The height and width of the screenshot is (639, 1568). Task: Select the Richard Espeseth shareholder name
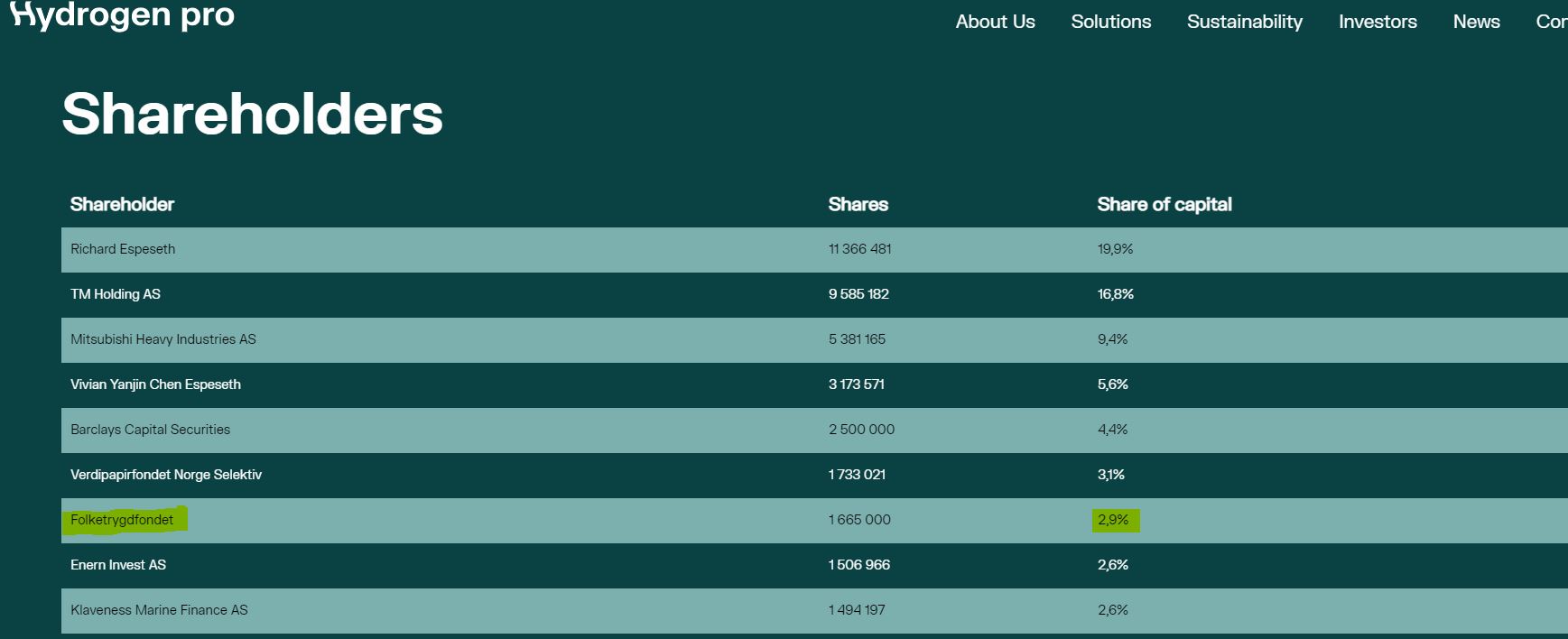coord(123,249)
